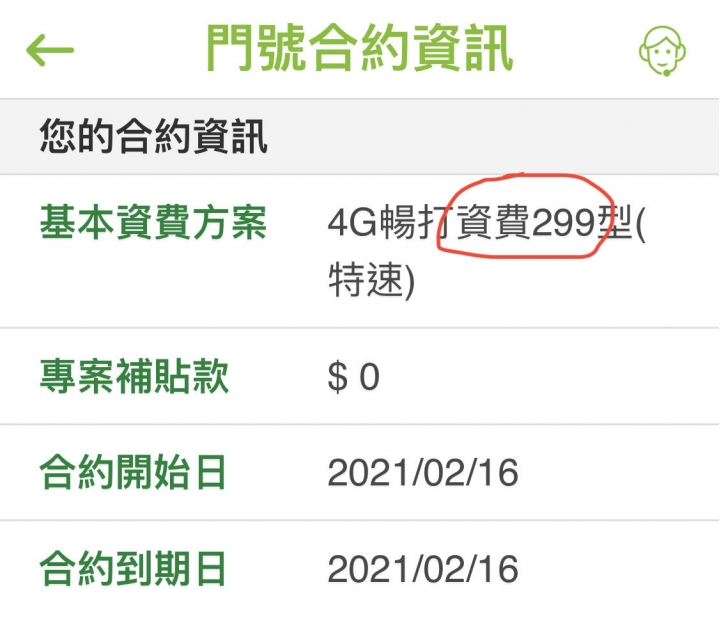Tap the red-circled 資費299 text

point(526,222)
